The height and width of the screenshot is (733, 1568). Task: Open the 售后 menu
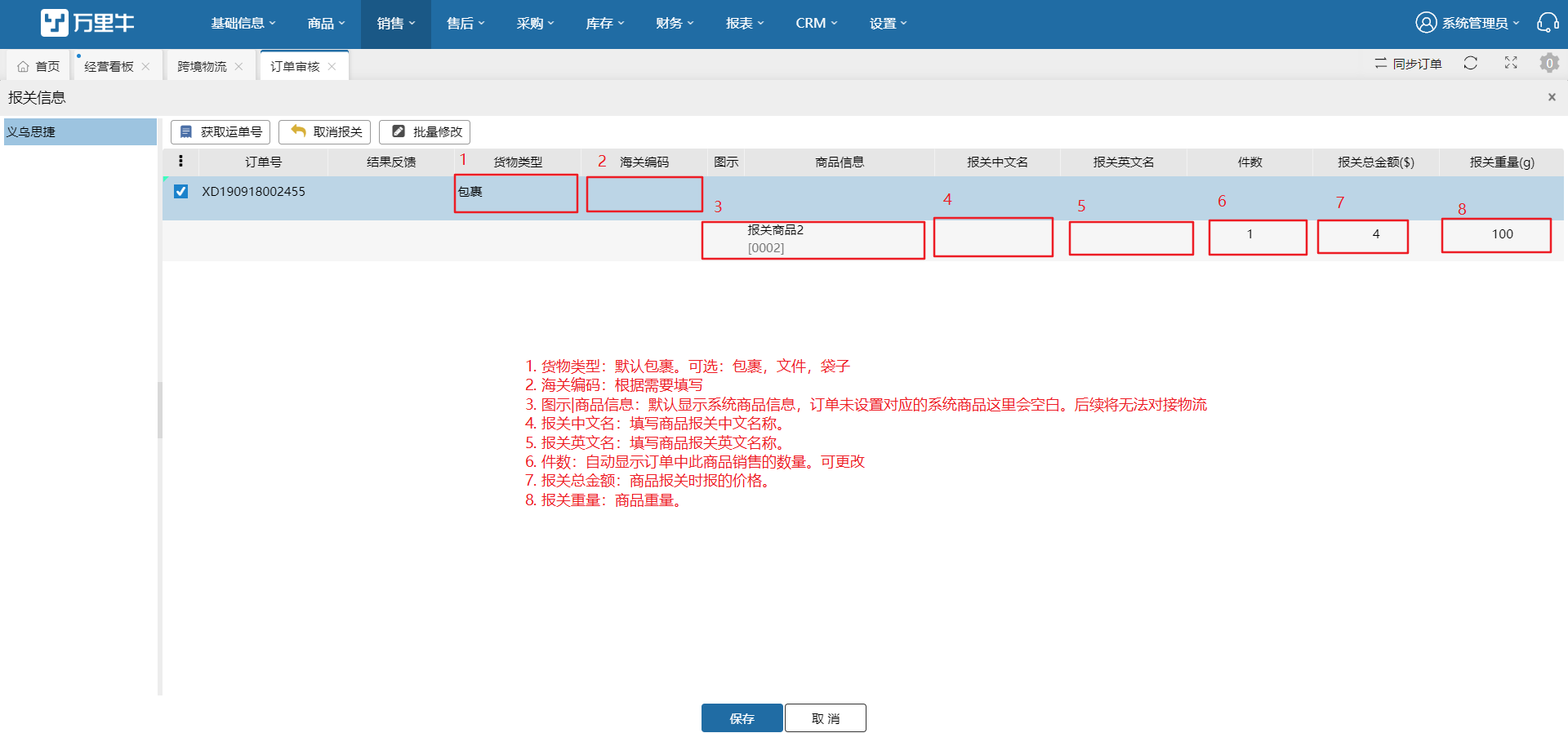465,24
